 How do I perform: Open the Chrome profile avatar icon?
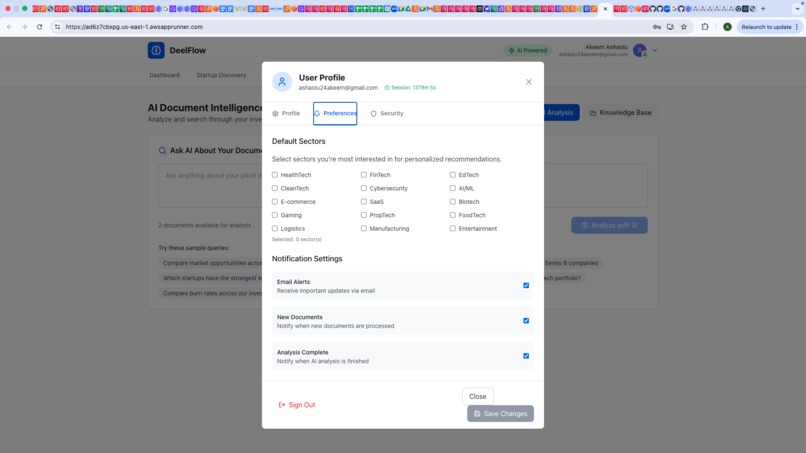(727, 27)
